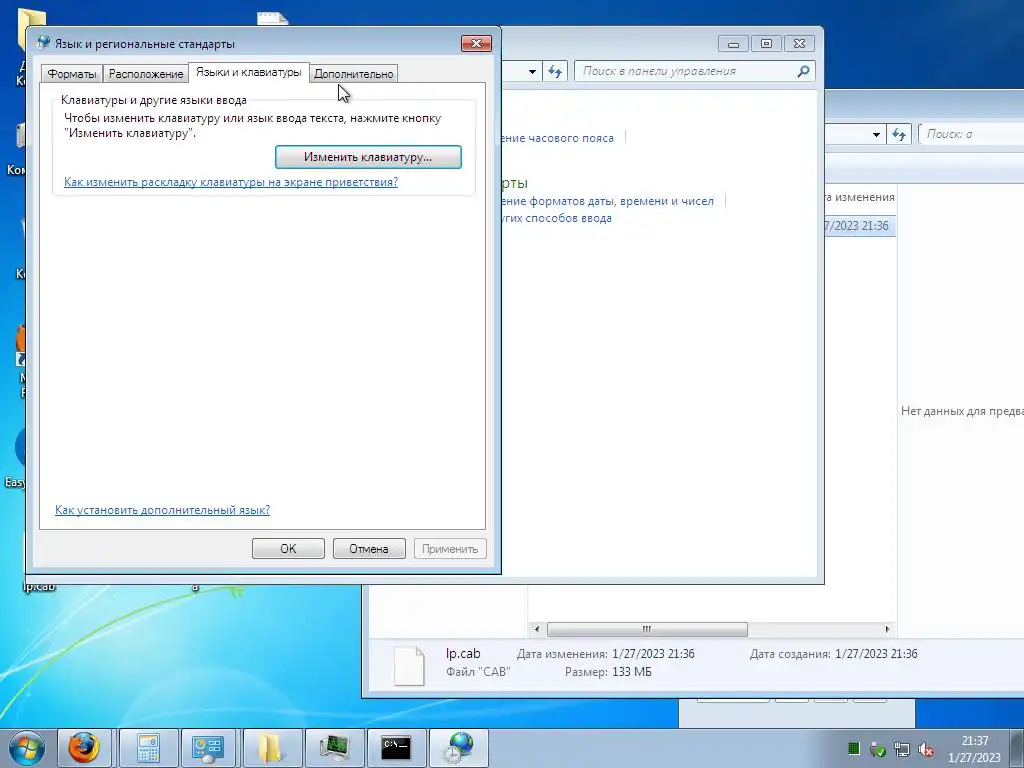
Task: Open the Windows Start menu orb
Action: coord(27,748)
